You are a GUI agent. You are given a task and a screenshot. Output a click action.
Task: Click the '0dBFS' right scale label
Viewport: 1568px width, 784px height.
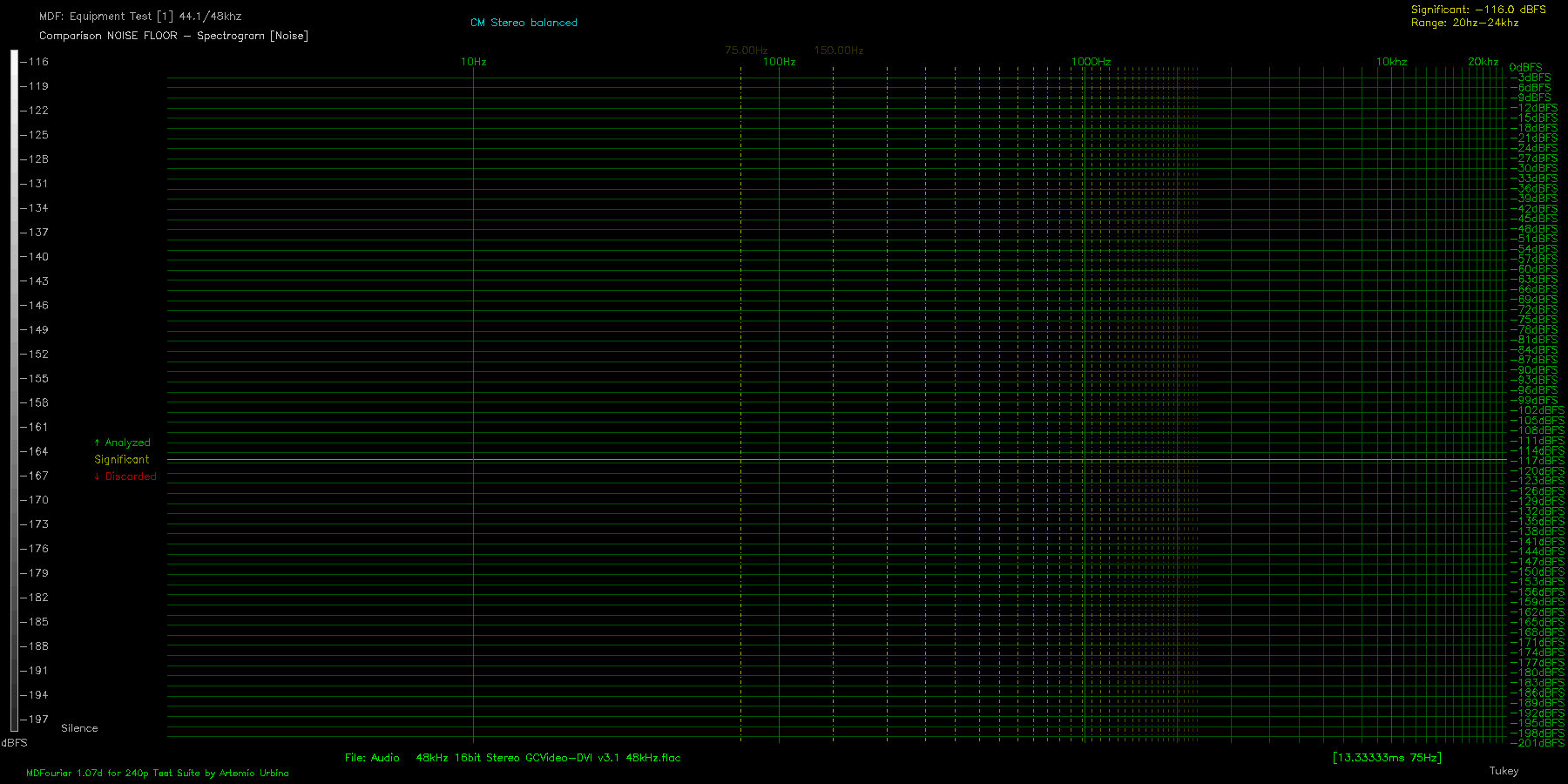pos(1525,67)
